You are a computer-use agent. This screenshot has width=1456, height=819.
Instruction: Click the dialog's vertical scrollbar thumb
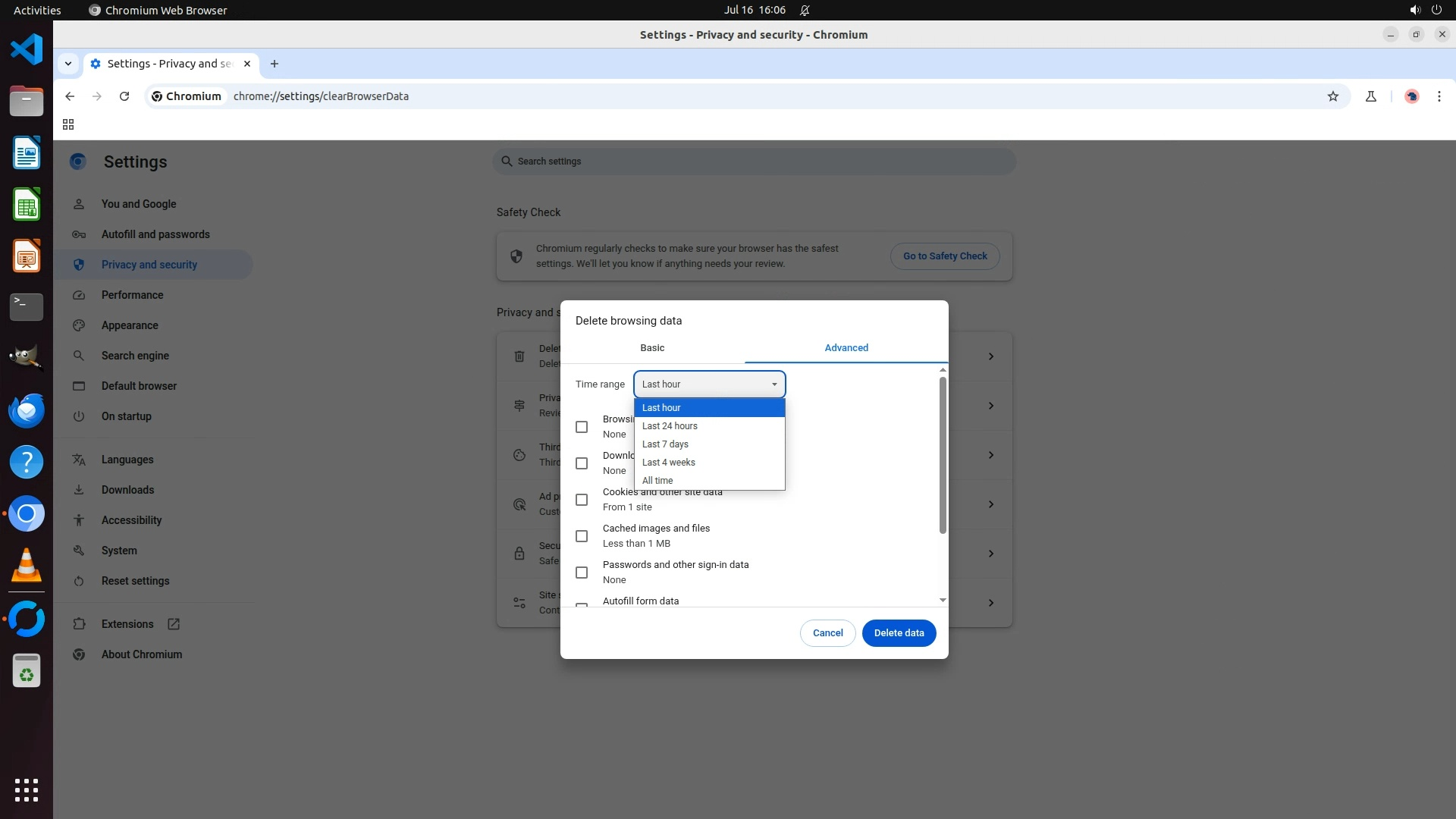943,455
